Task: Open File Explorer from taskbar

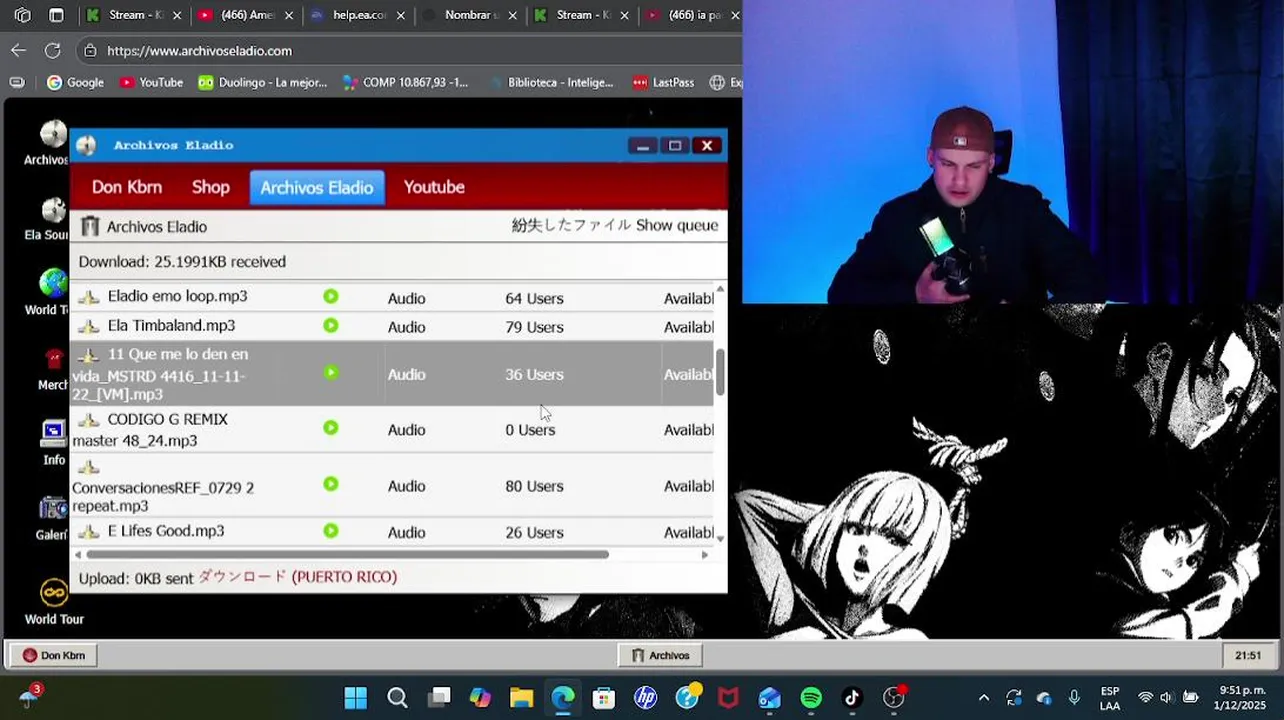Action: 521,698
